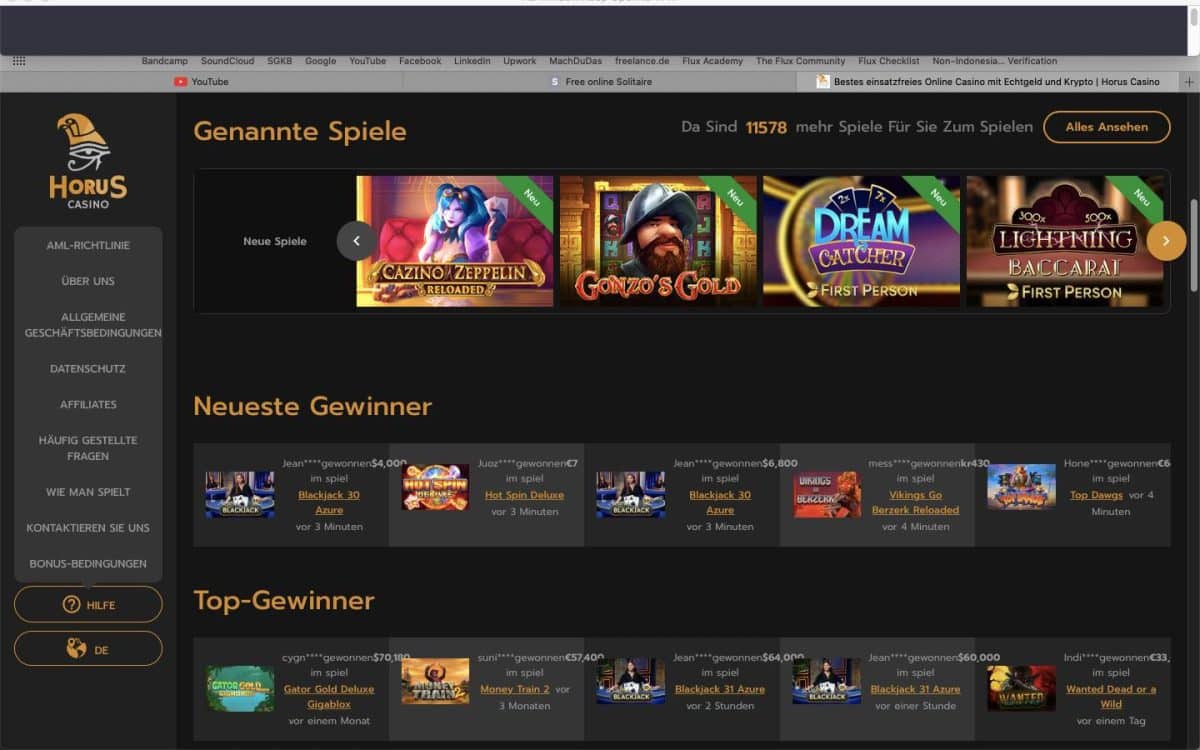Click Blackjack 31 Azure link won $64,000
Image resolution: width=1200 pixels, height=750 pixels.
click(720, 689)
